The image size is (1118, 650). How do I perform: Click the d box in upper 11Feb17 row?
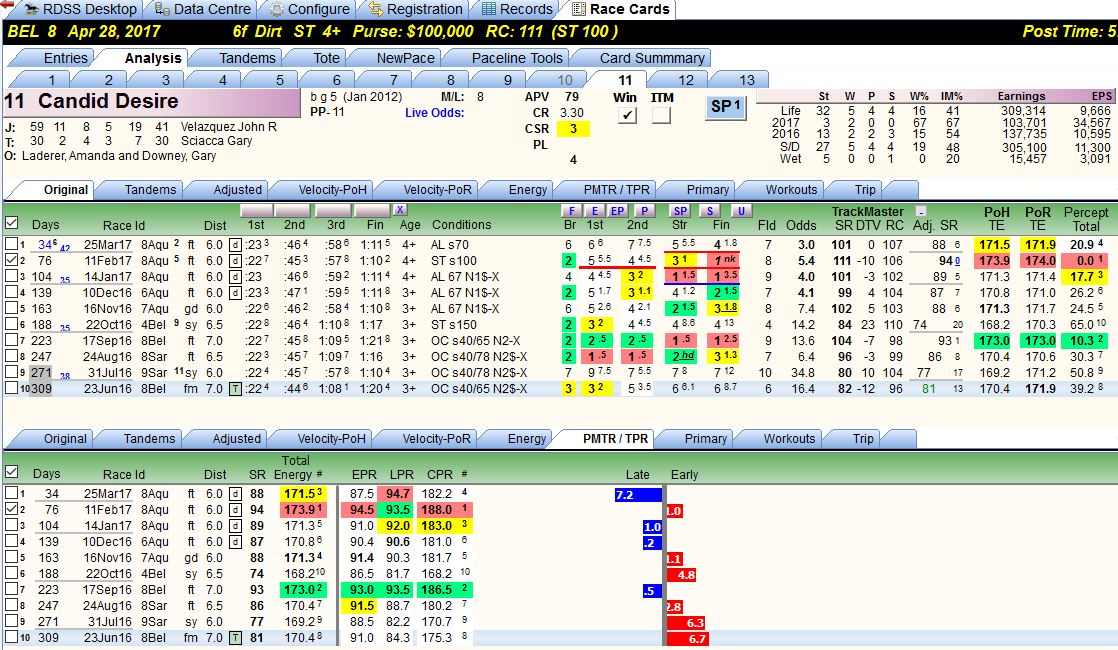pos(235,261)
